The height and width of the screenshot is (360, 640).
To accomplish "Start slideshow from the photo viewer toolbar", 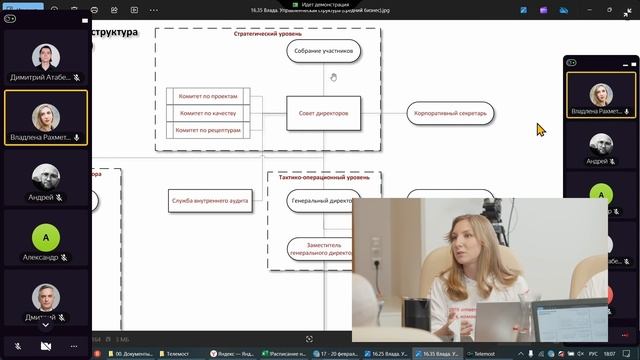I will click(x=134, y=10).
